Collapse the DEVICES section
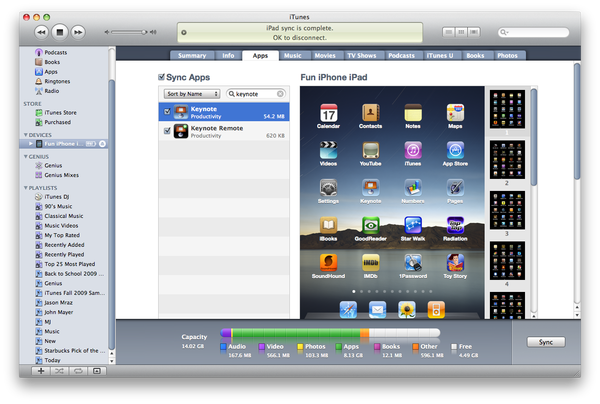Screen dimensions: 600x404 (x=26, y=135)
